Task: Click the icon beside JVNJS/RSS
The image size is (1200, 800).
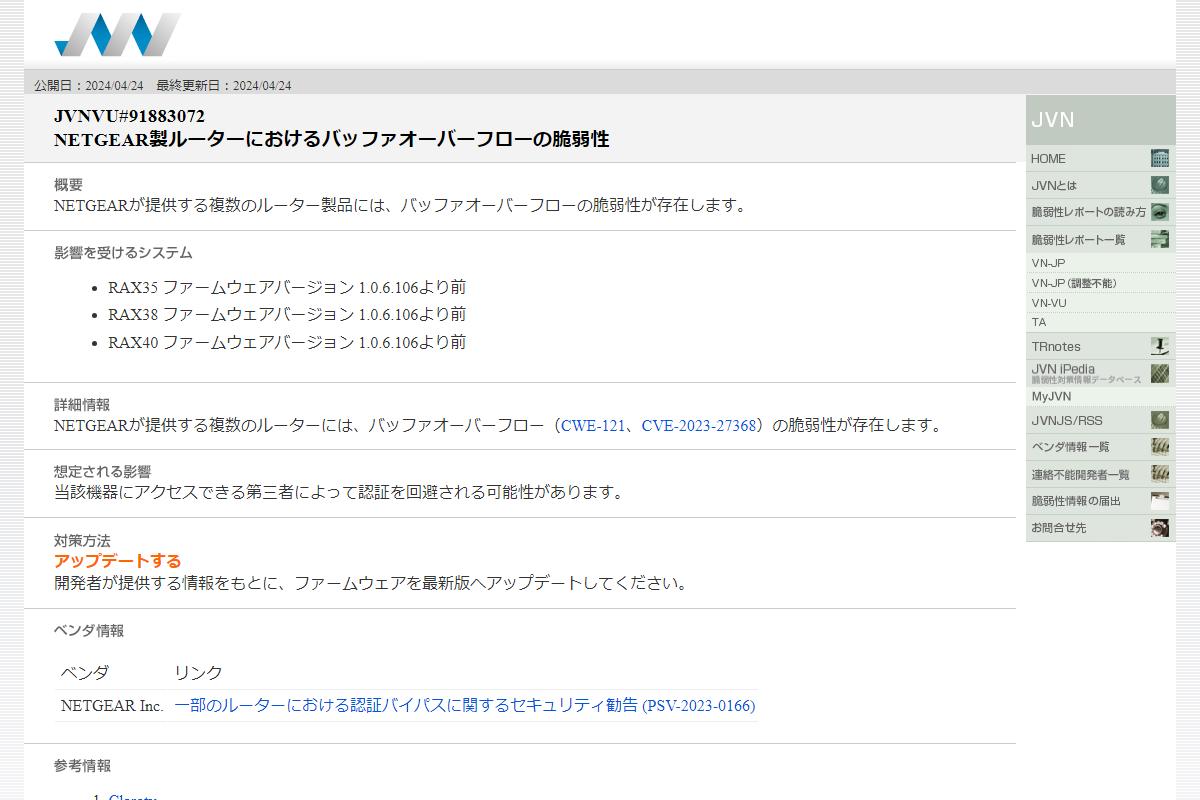Action: pyautogui.click(x=1159, y=420)
